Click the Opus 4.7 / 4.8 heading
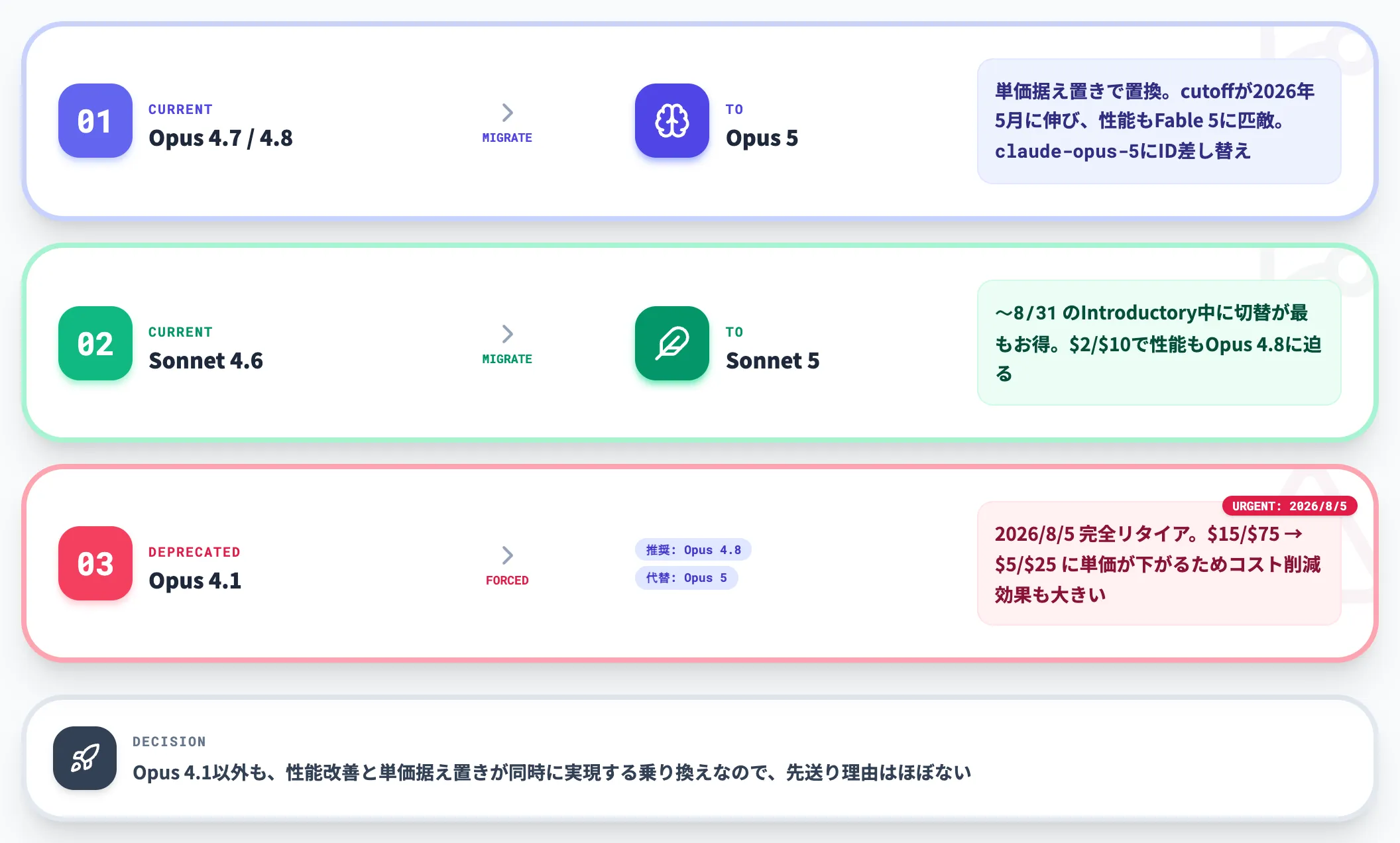Viewport: 1400px width, 843px height. [221, 138]
